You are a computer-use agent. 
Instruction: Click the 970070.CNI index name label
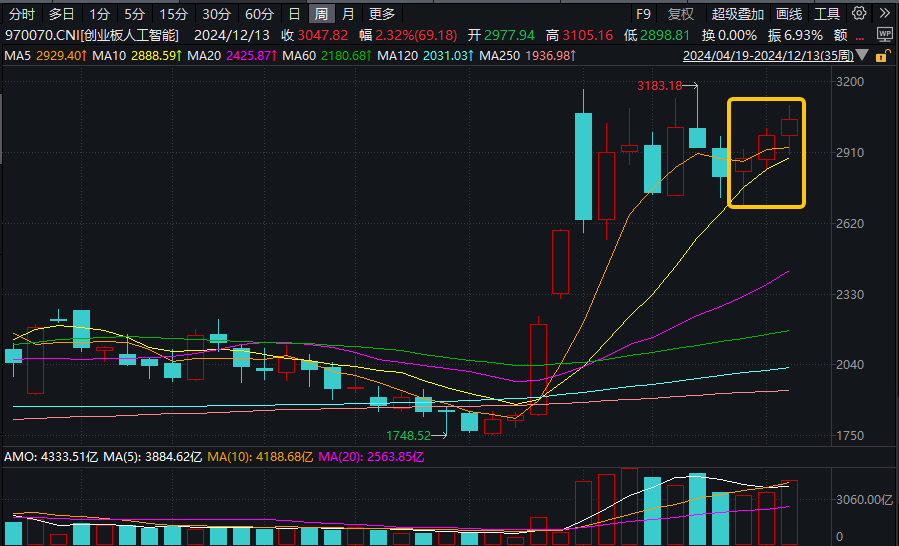(x=86, y=35)
